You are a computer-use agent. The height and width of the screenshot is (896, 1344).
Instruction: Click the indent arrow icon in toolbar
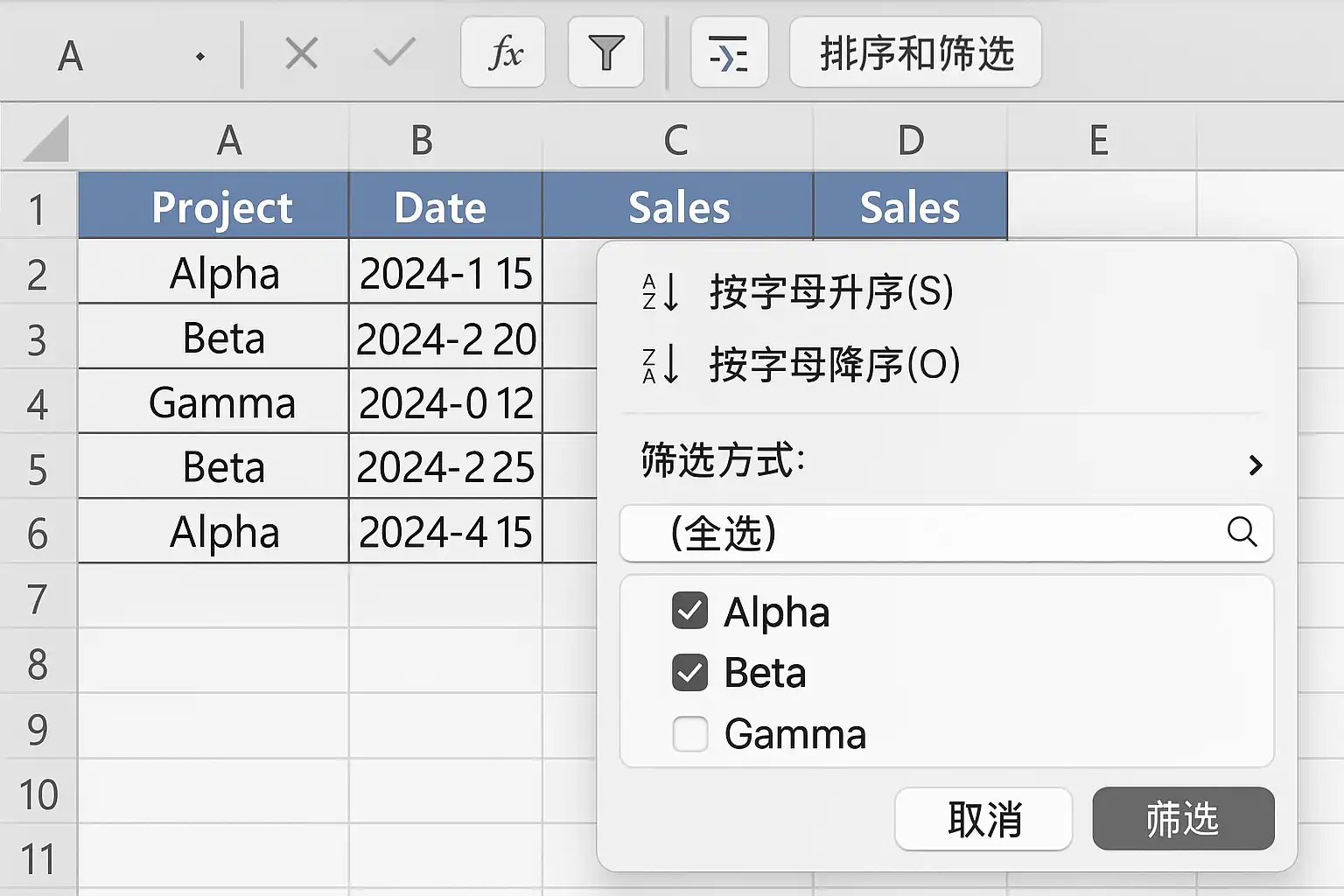coord(729,52)
